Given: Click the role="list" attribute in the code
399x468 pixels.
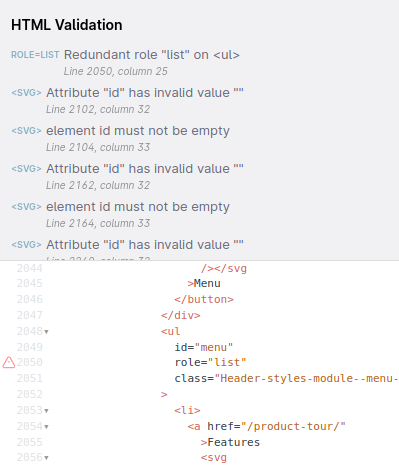Looking at the screenshot, I should point(210,362).
